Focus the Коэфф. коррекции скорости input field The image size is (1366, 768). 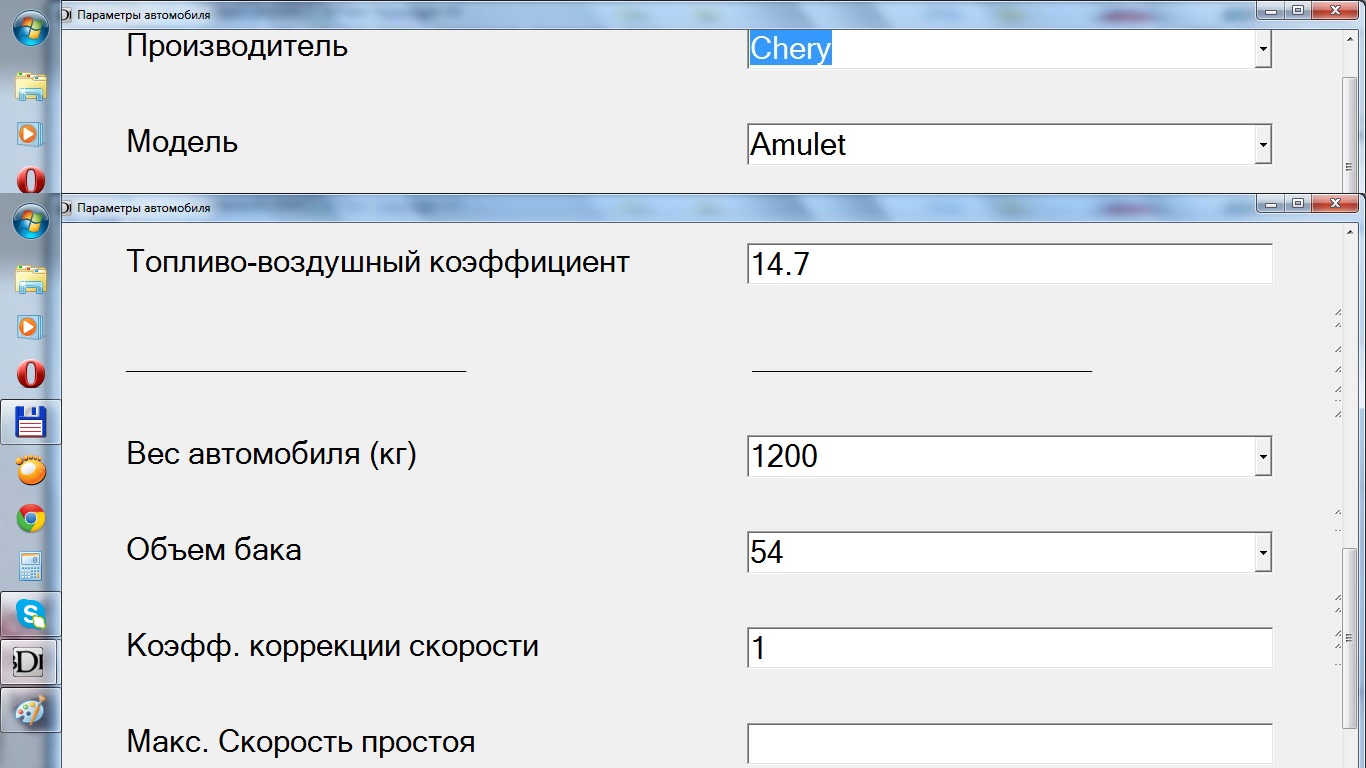(x=1010, y=648)
